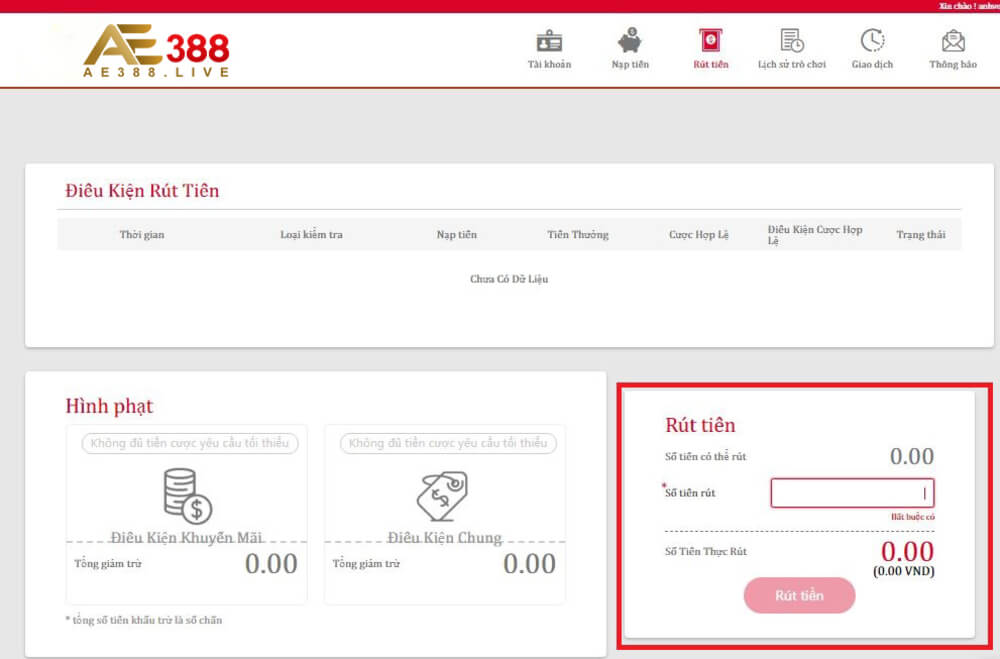The width and height of the screenshot is (1000, 659).
Task: Select the Loại kiểm tra column header
Action: [311, 235]
